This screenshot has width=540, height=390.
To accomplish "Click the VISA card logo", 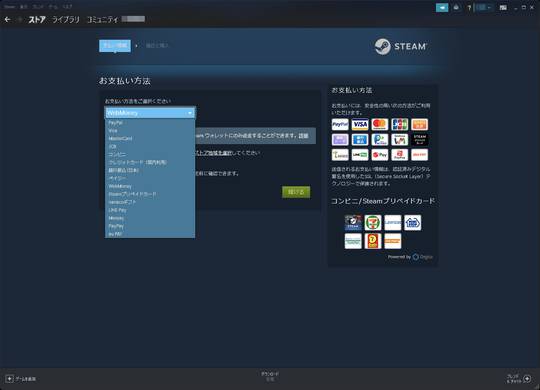I will point(360,124).
